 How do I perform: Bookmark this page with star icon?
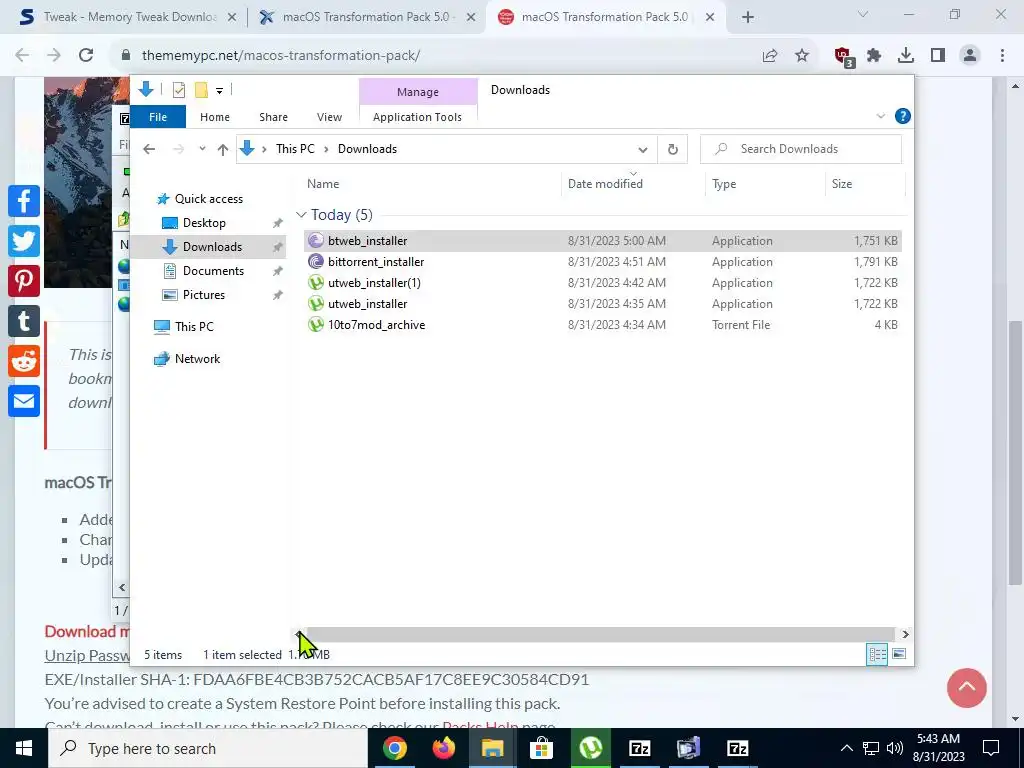tap(802, 56)
